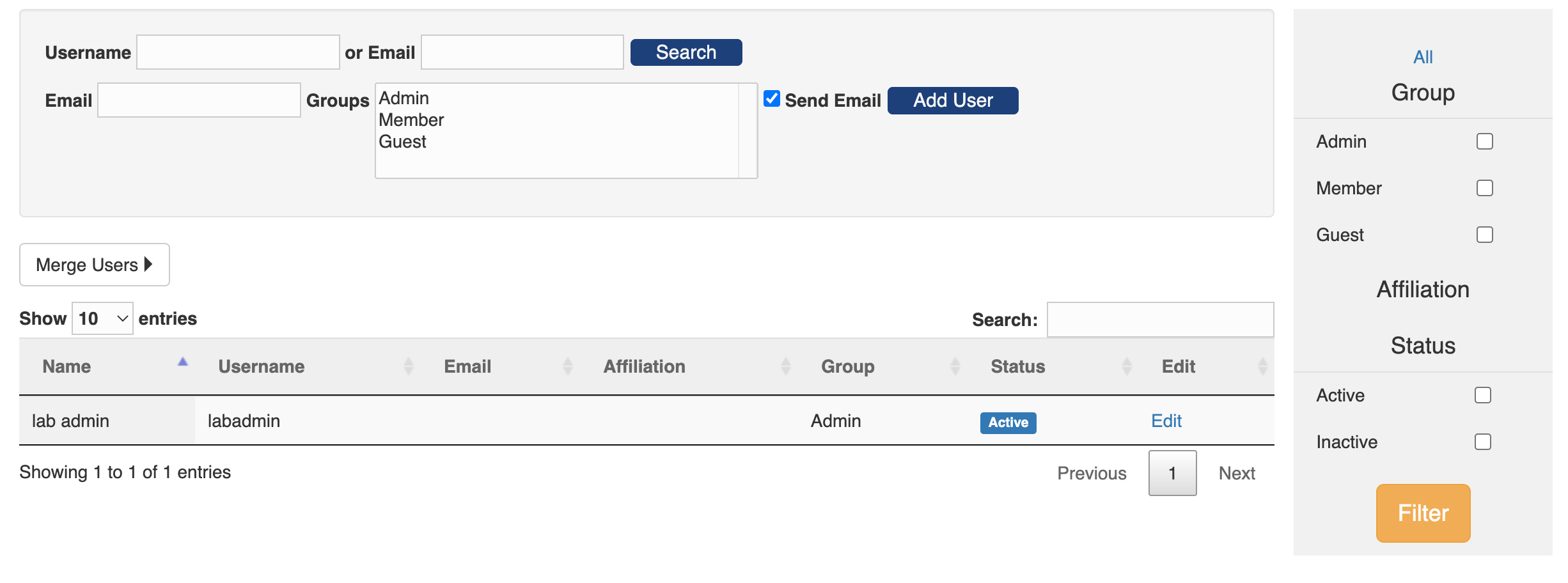The image size is (1568, 583).
Task: Click the Next pagination link
Action: [x=1236, y=473]
